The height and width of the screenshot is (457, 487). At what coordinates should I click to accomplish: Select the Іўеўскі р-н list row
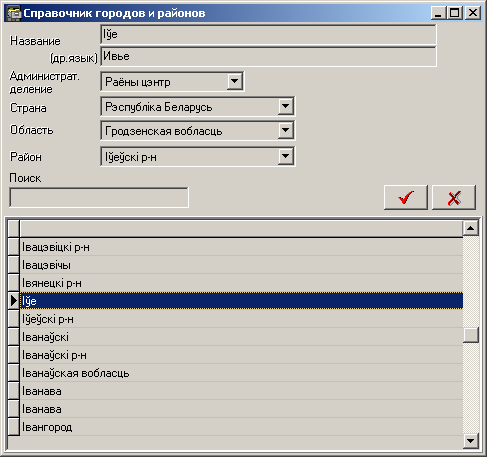(x=241, y=319)
